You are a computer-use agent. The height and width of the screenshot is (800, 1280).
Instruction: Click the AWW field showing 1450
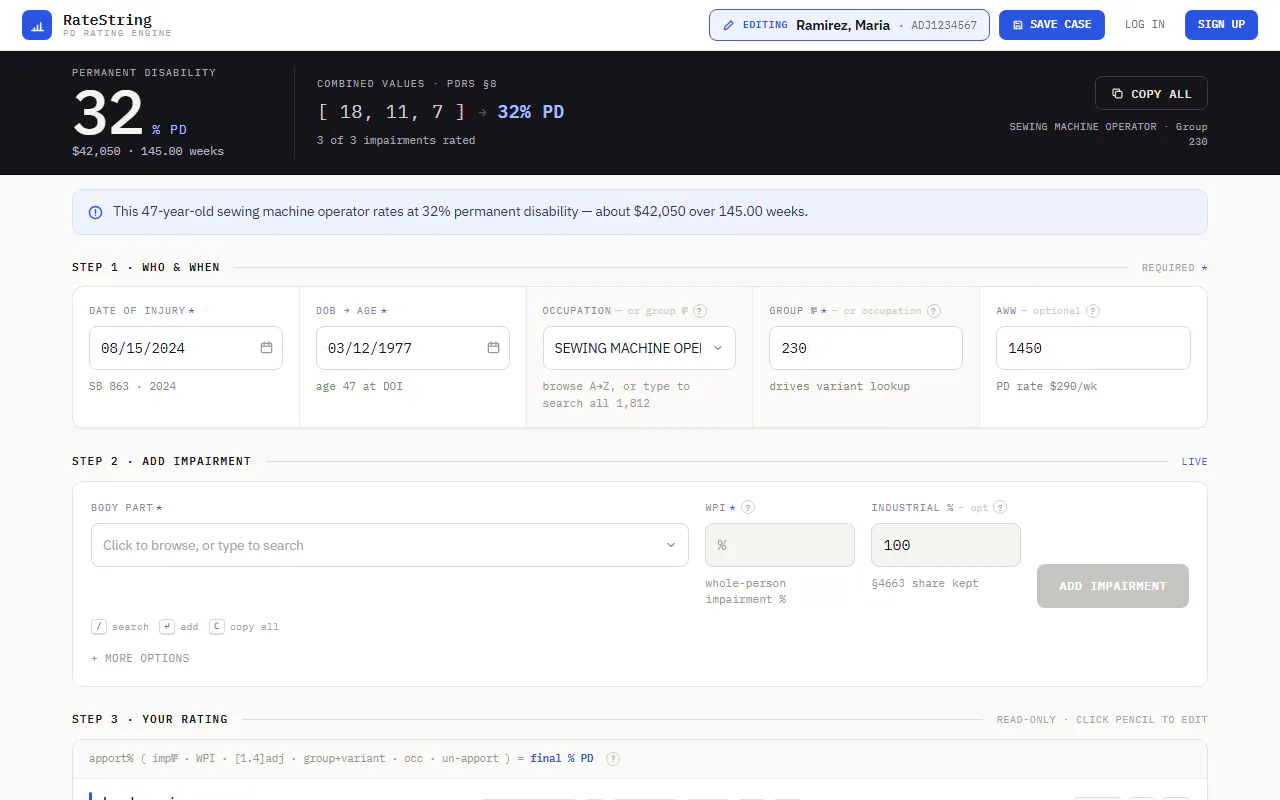click(1093, 348)
